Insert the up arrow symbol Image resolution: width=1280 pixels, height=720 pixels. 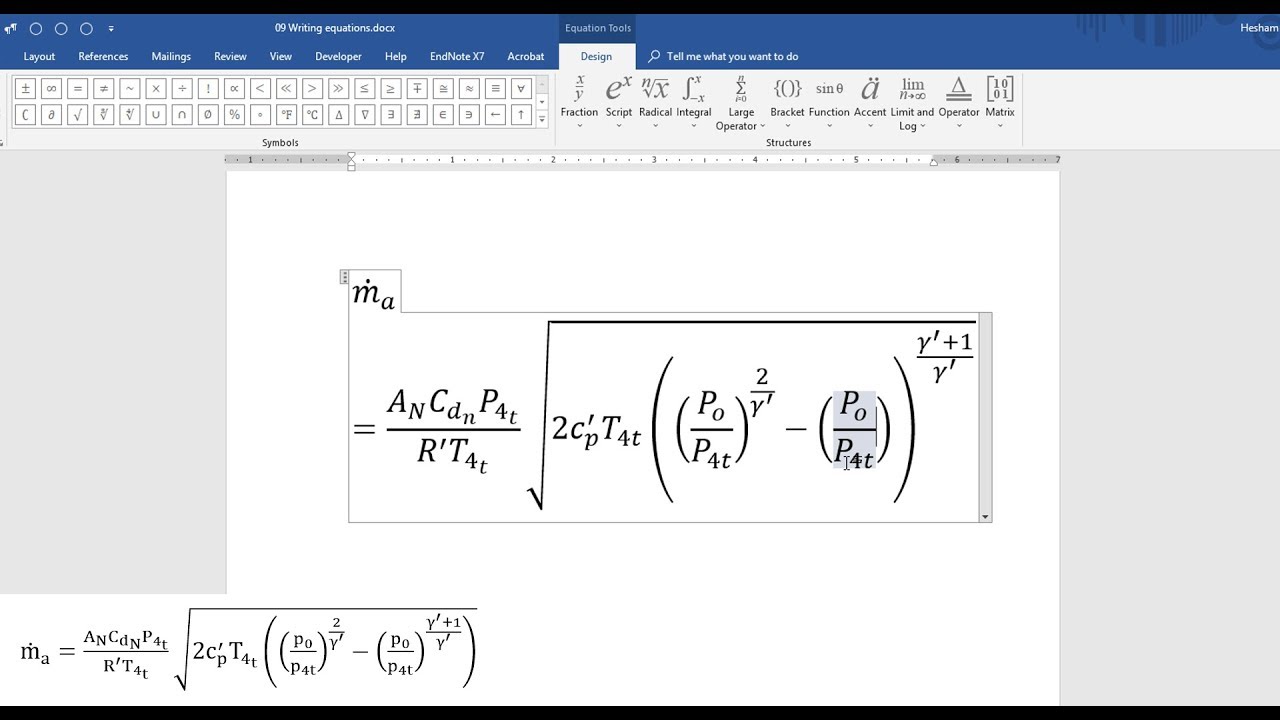pyautogui.click(x=520, y=114)
